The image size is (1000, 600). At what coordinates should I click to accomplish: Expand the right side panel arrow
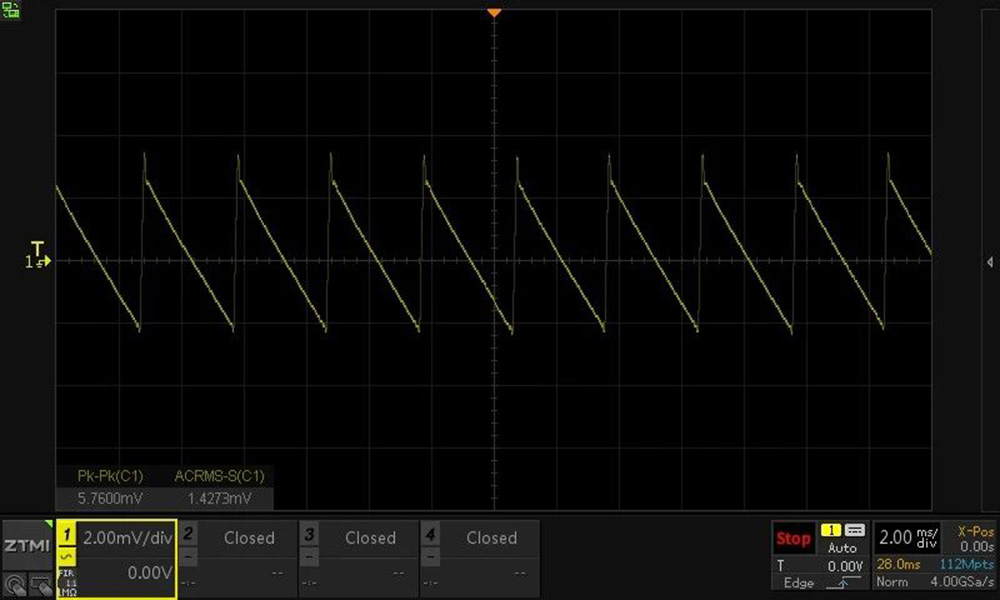[x=989, y=260]
